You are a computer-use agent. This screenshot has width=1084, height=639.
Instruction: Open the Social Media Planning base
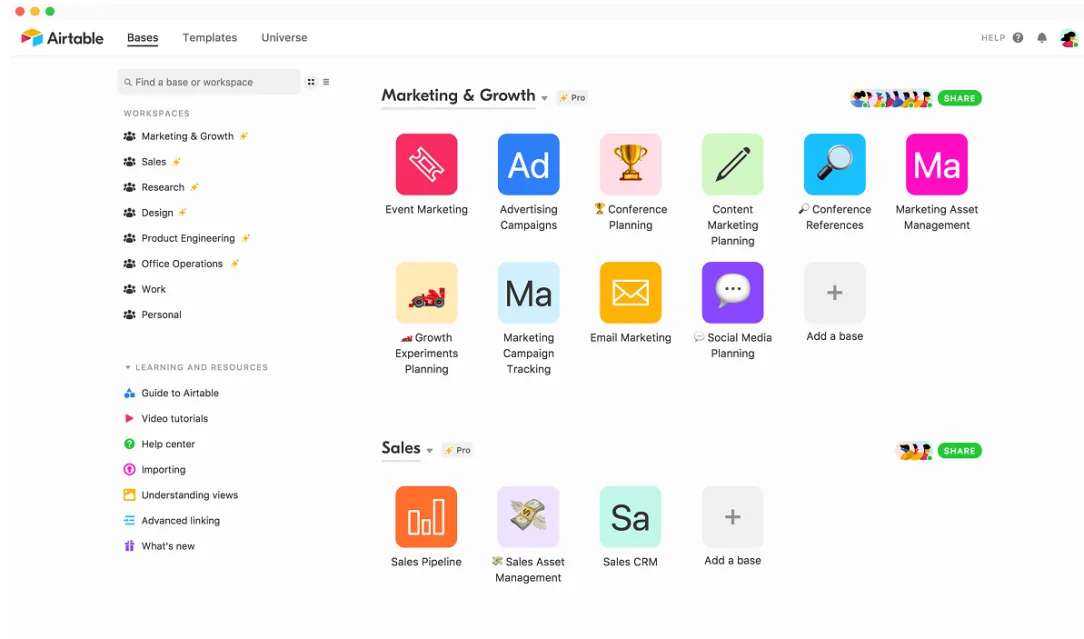732,292
